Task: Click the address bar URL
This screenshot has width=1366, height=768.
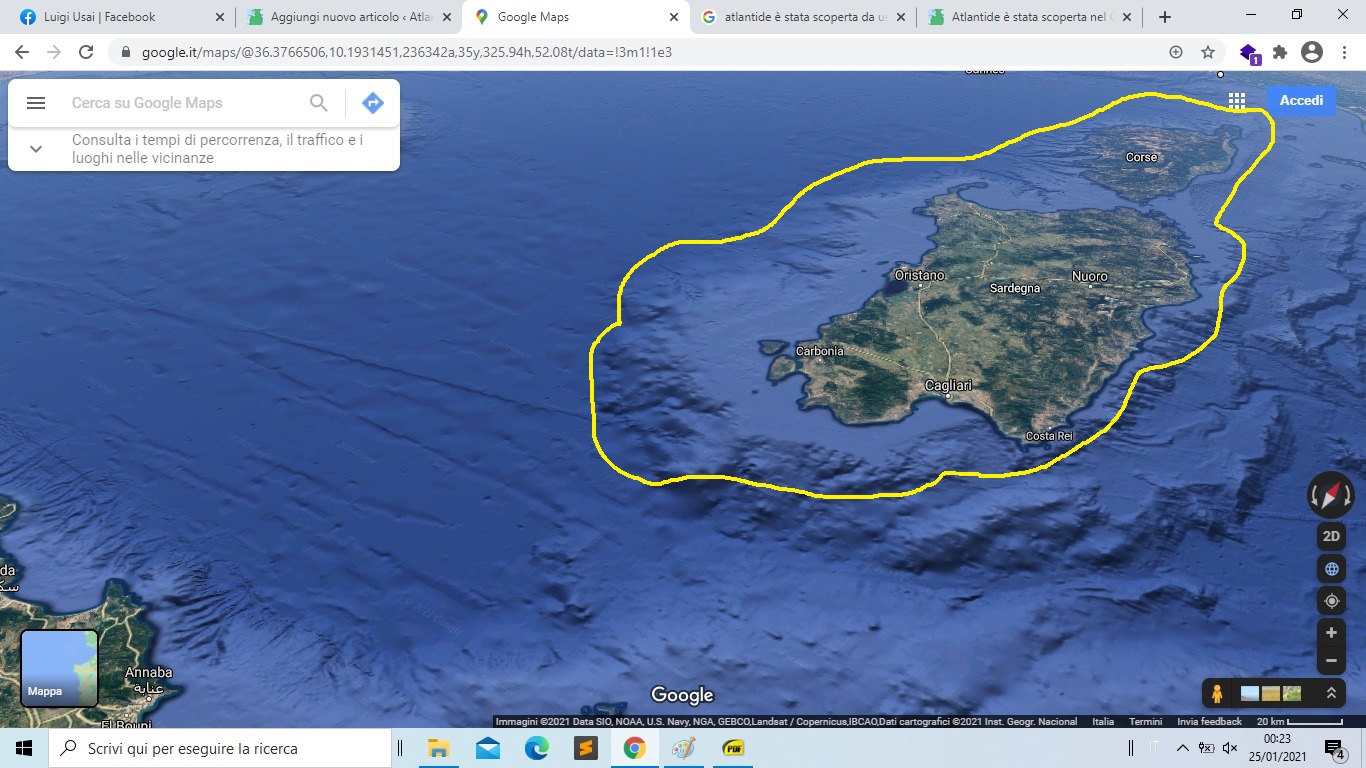Action: tap(407, 52)
